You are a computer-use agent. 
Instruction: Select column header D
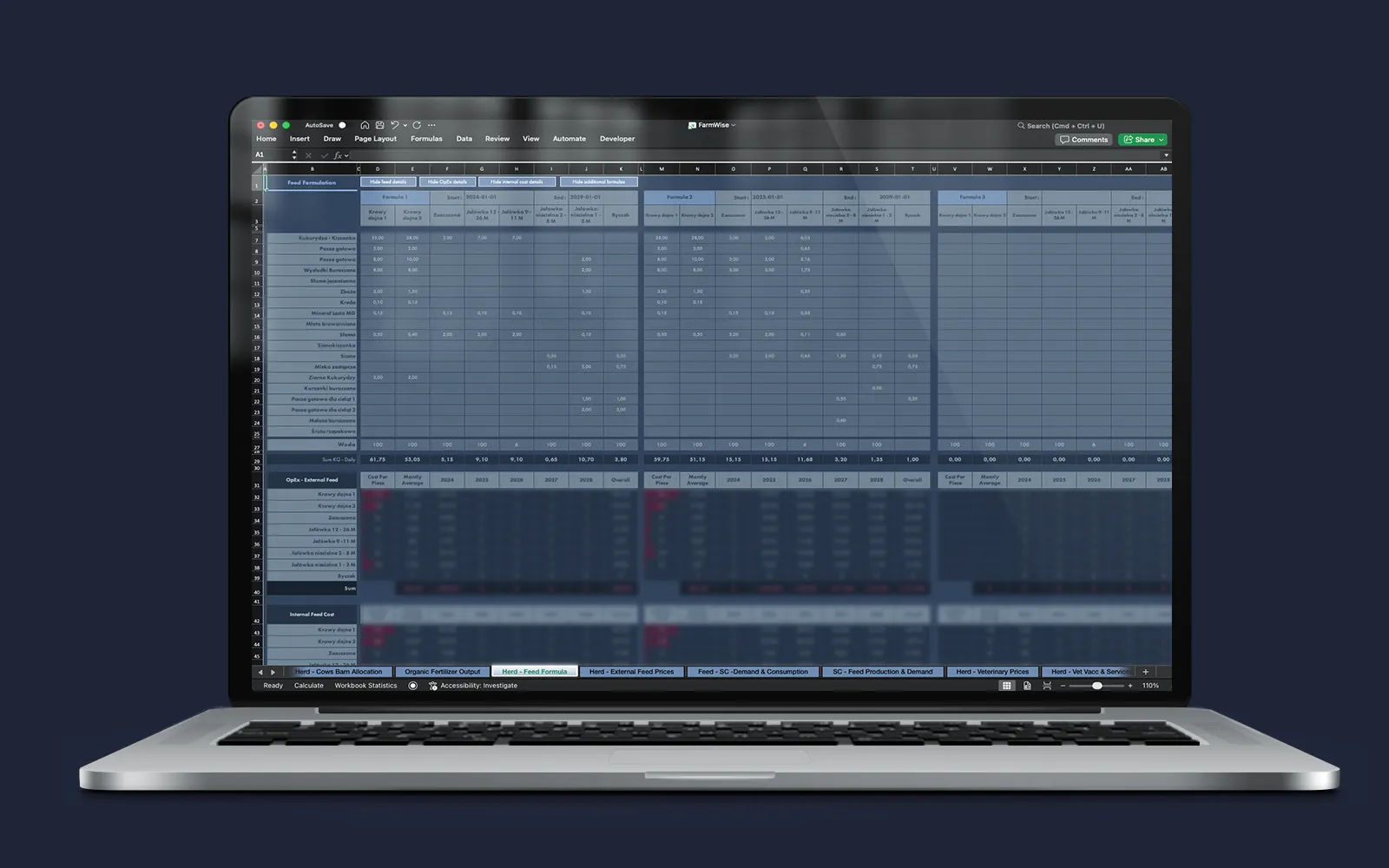378,169
